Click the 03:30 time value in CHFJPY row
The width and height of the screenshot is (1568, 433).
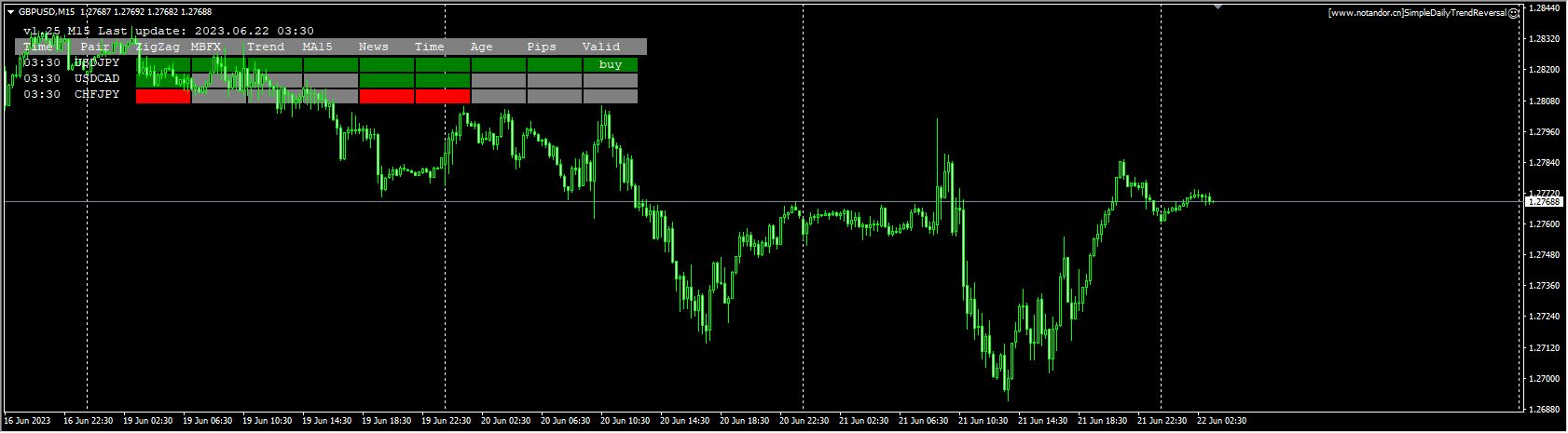click(42, 94)
